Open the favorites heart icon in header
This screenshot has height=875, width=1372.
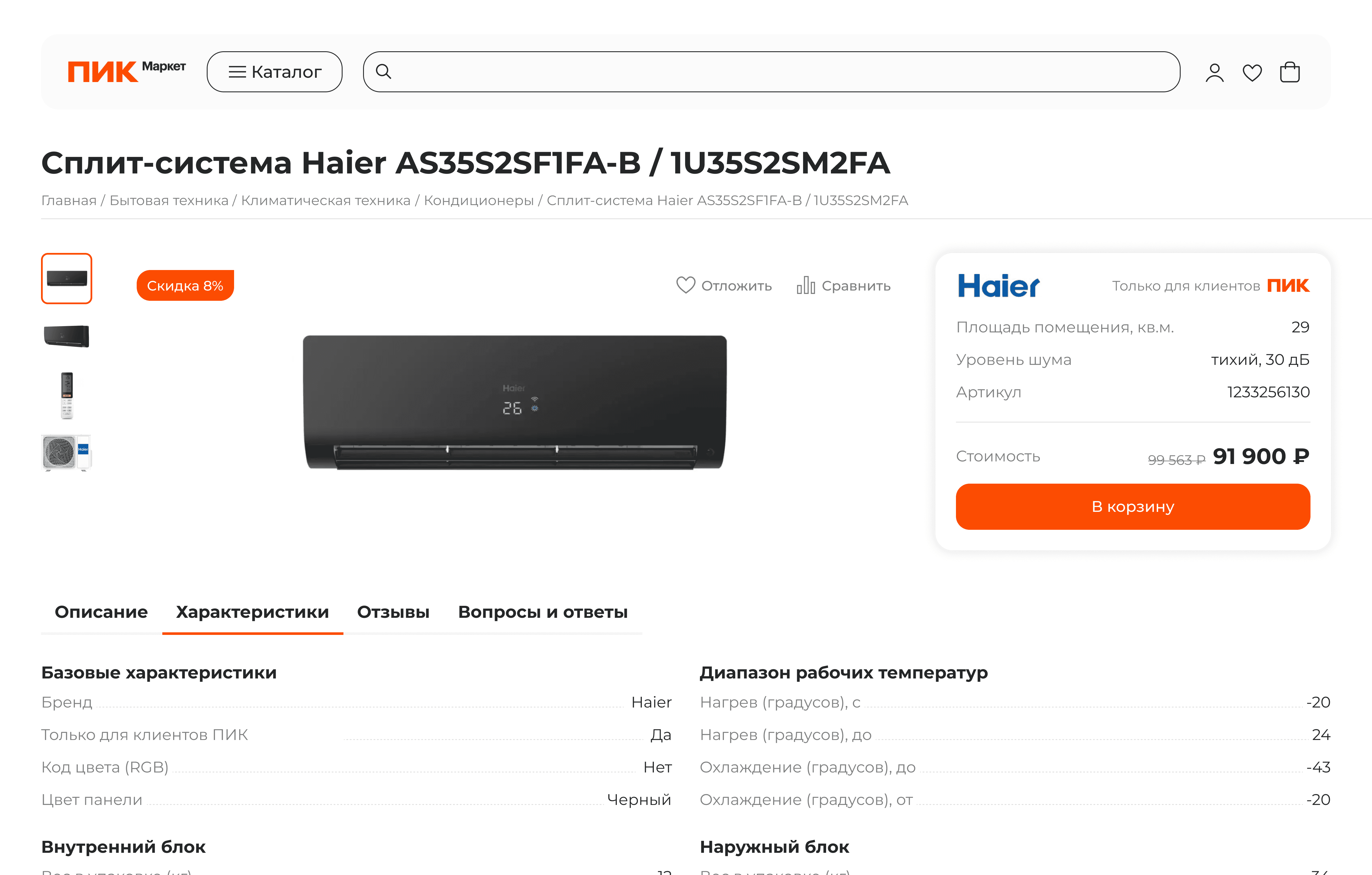coord(1252,72)
